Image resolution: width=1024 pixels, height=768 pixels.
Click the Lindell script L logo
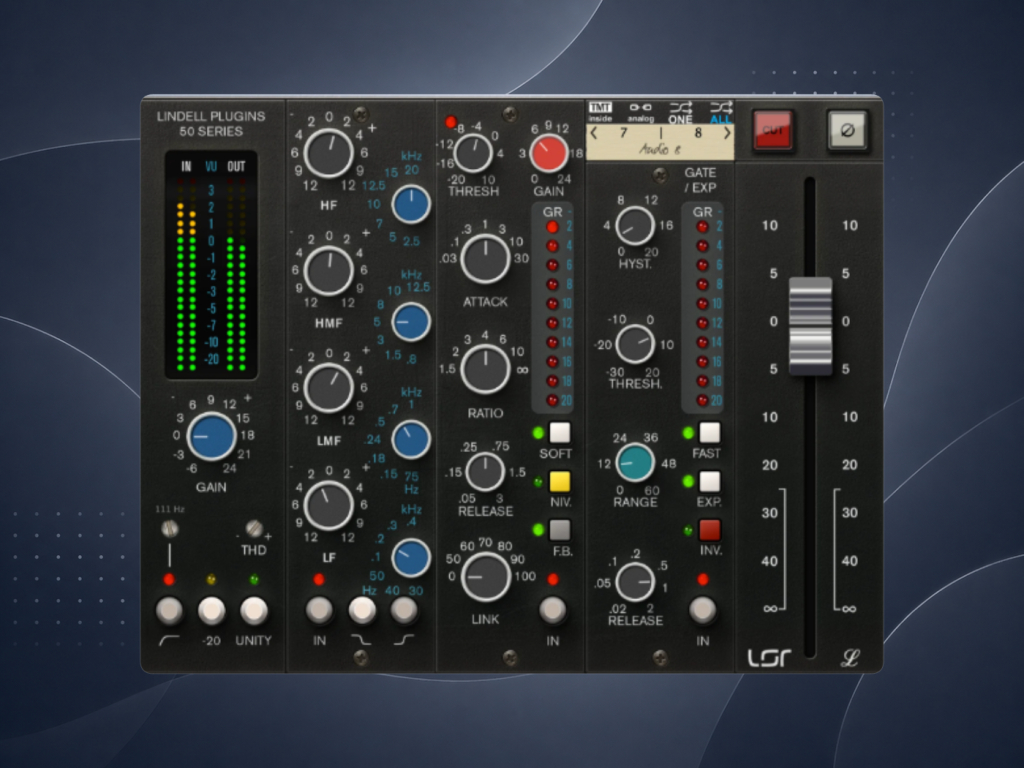850,658
